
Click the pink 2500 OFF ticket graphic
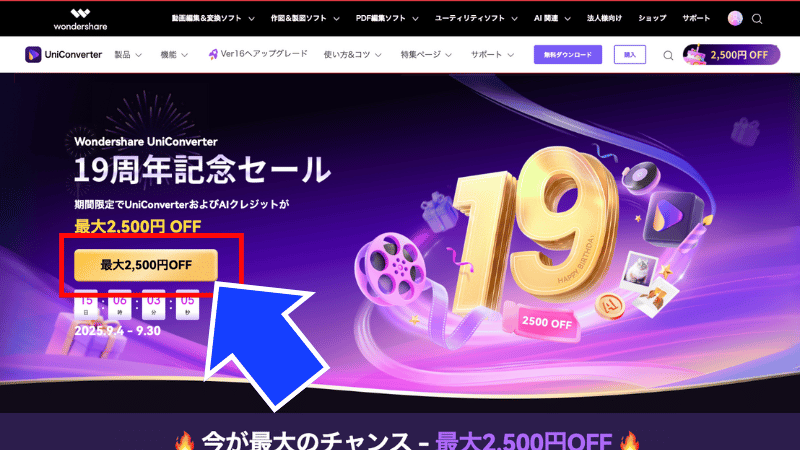(544, 322)
